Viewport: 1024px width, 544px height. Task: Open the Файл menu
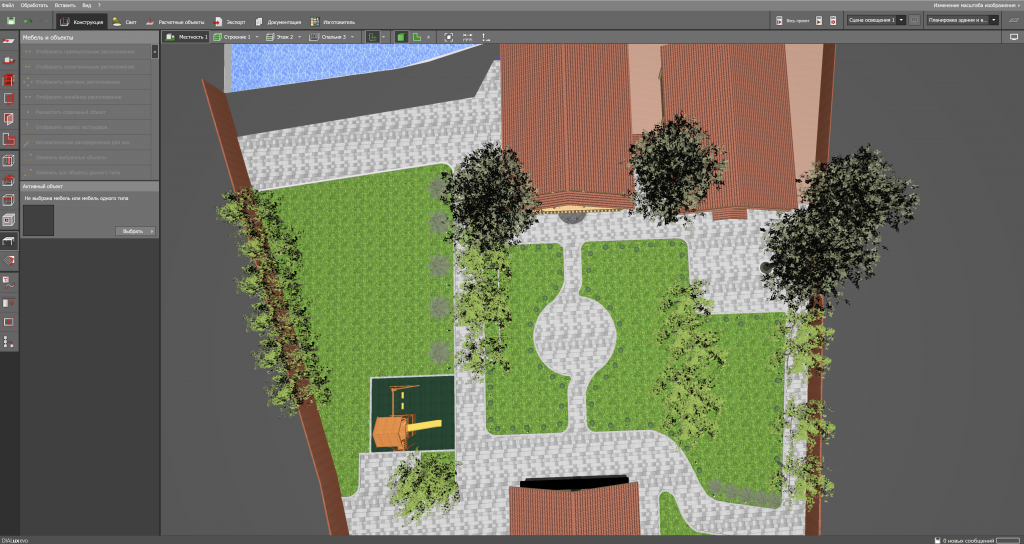[x=9, y=5]
